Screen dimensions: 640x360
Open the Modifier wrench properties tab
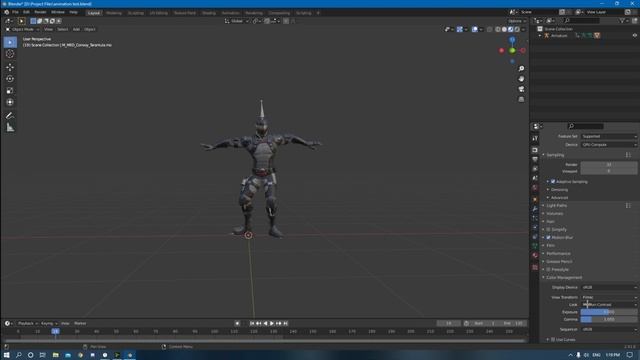[x=535, y=209]
